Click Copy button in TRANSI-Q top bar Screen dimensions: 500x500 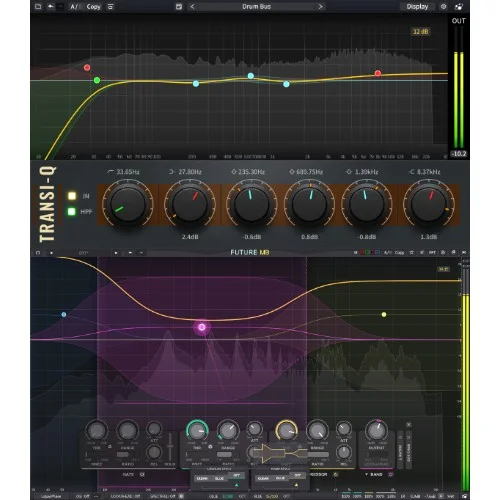point(93,6)
